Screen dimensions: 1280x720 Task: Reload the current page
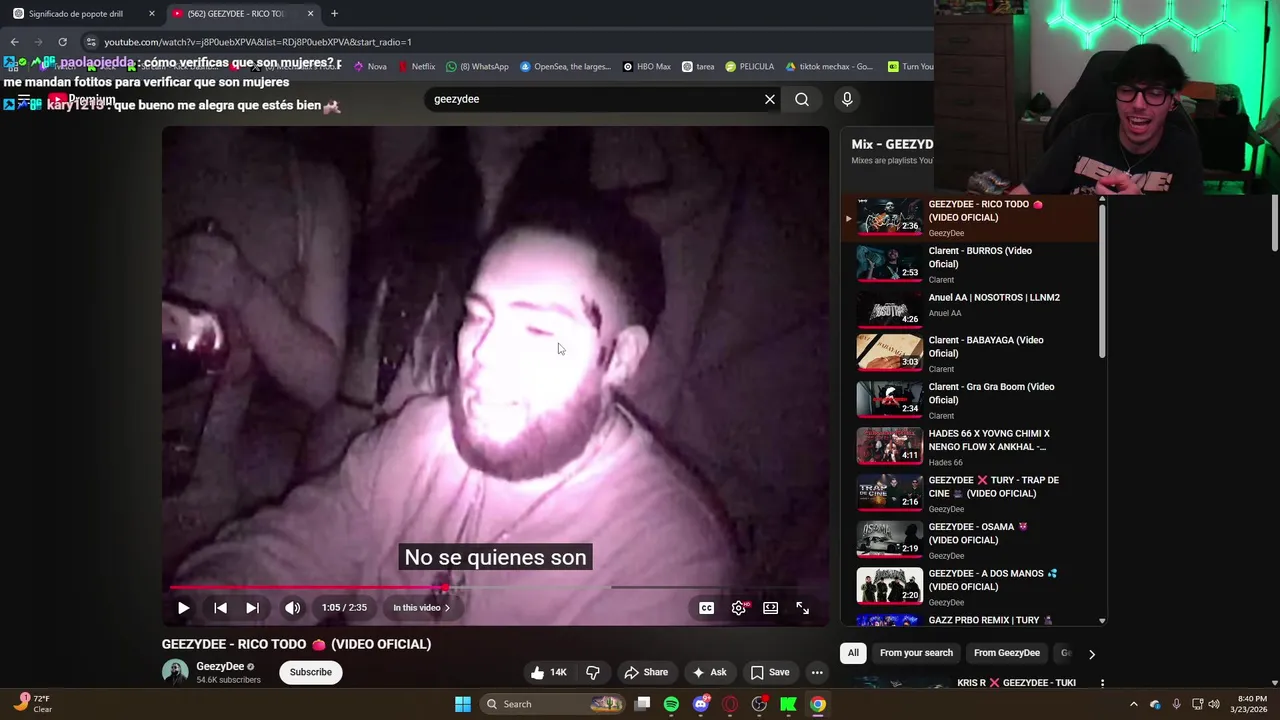click(62, 42)
